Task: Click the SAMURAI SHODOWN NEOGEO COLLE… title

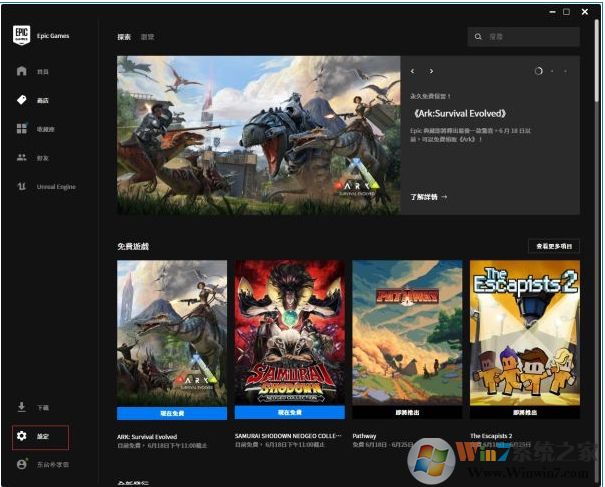Action: [288, 436]
